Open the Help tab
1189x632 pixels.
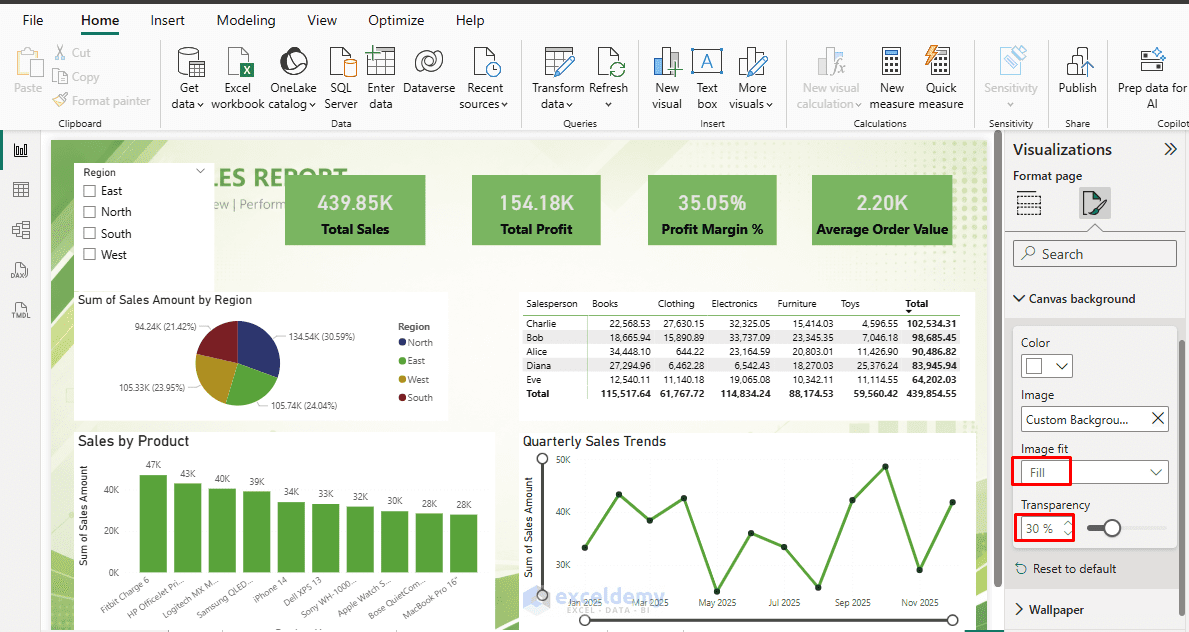[x=470, y=20]
